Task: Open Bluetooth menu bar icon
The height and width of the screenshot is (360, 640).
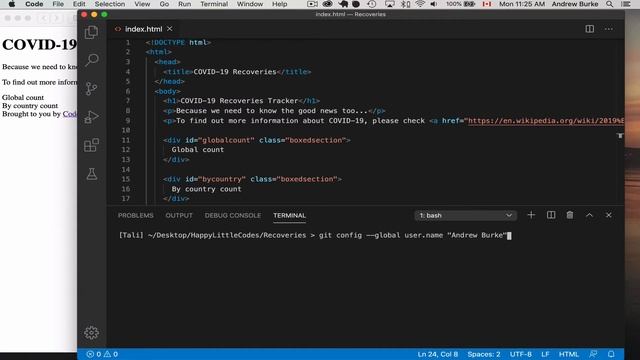Action: click(405, 4)
